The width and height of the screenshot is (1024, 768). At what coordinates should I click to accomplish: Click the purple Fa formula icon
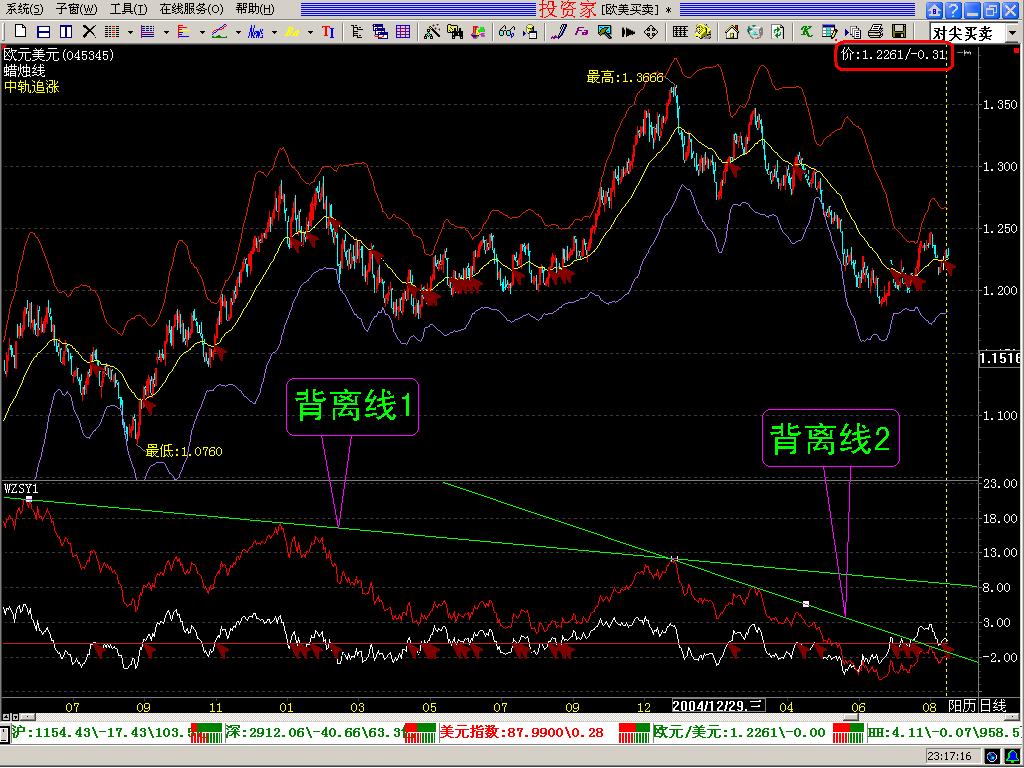(x=581, y=31)
